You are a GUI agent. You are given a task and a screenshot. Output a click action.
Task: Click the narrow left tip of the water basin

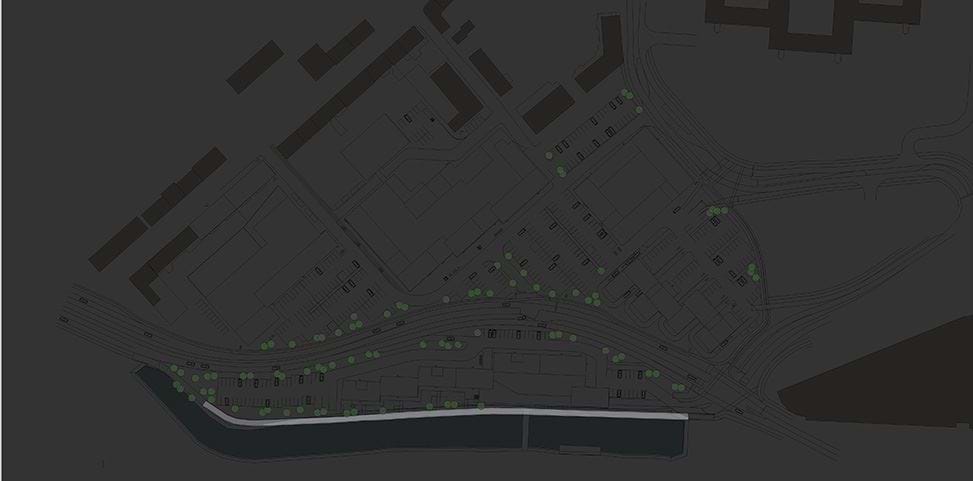[x=148, y=378]
